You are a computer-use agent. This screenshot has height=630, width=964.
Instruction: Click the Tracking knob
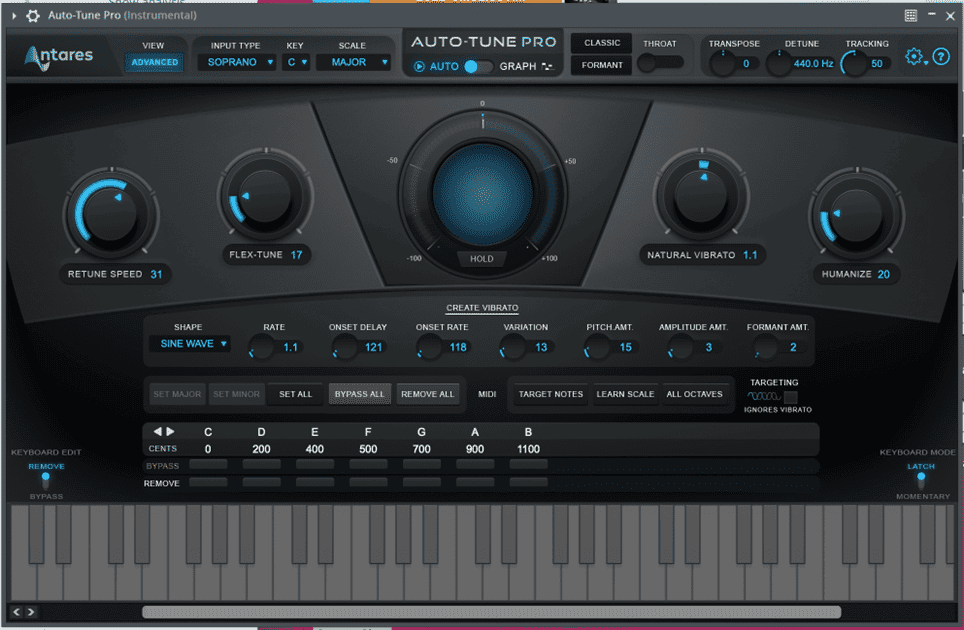tap(854, 63)
